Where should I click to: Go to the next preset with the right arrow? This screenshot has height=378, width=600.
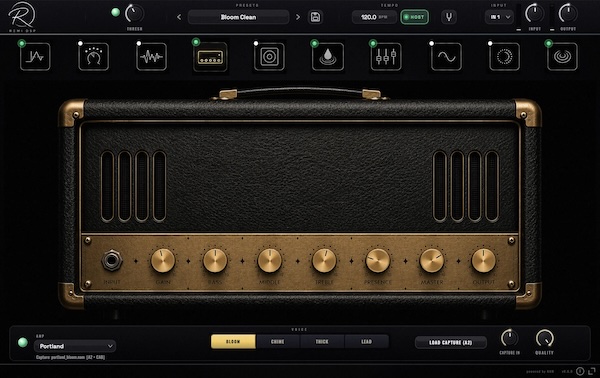(298, 17)
